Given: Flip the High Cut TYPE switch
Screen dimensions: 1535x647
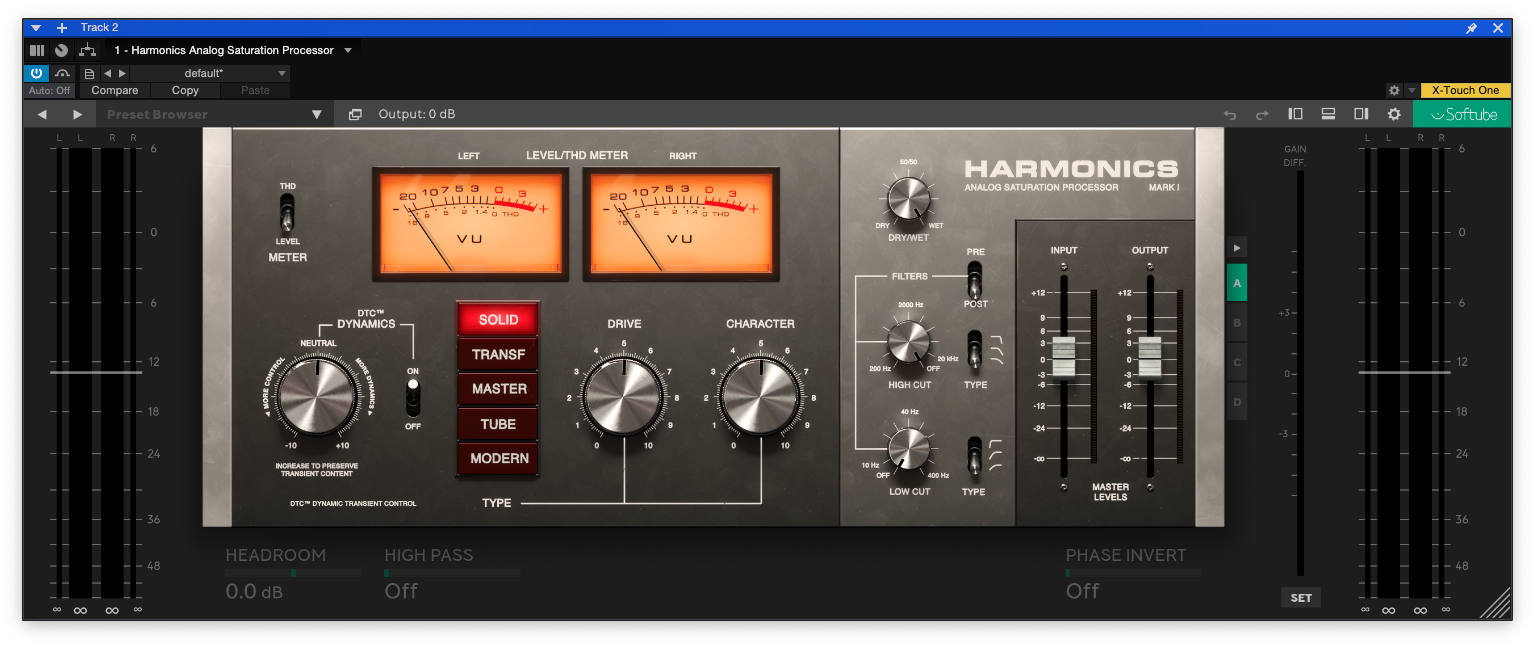Looking at the screenshot, I should point(975,351).
